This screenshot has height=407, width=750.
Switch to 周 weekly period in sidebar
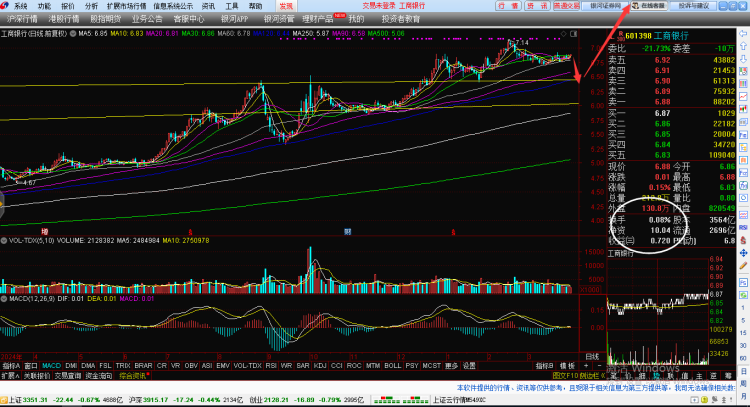743,383
